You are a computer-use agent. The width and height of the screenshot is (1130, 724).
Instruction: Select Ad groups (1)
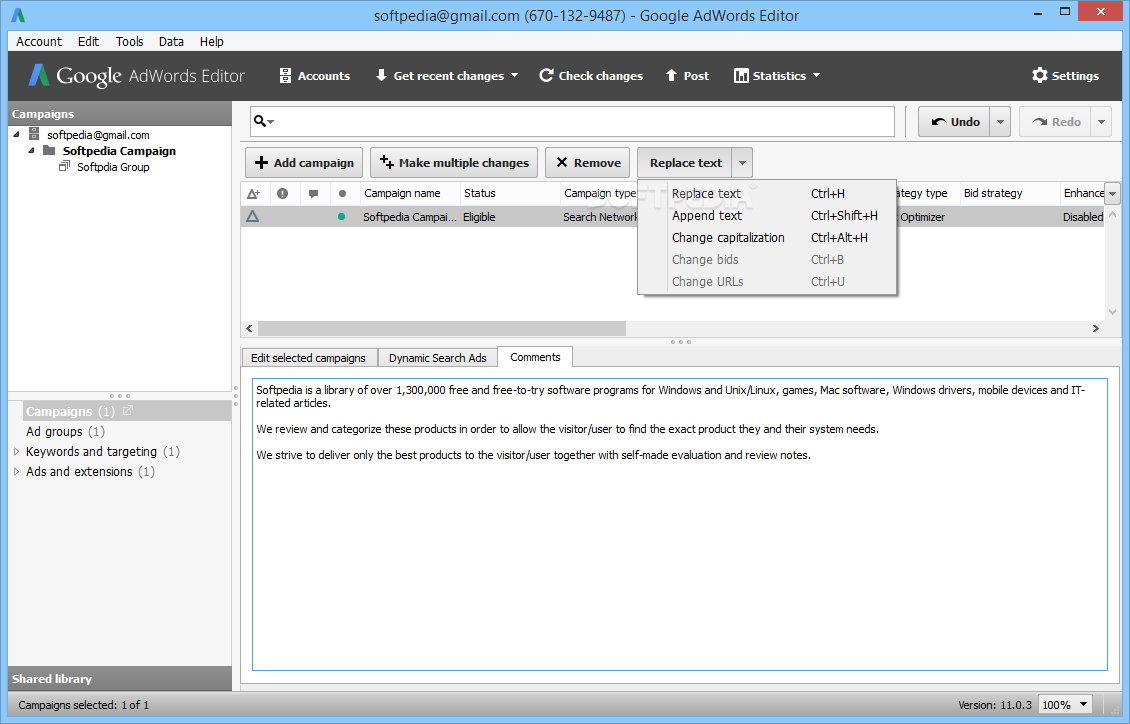(x=65, y=432)
